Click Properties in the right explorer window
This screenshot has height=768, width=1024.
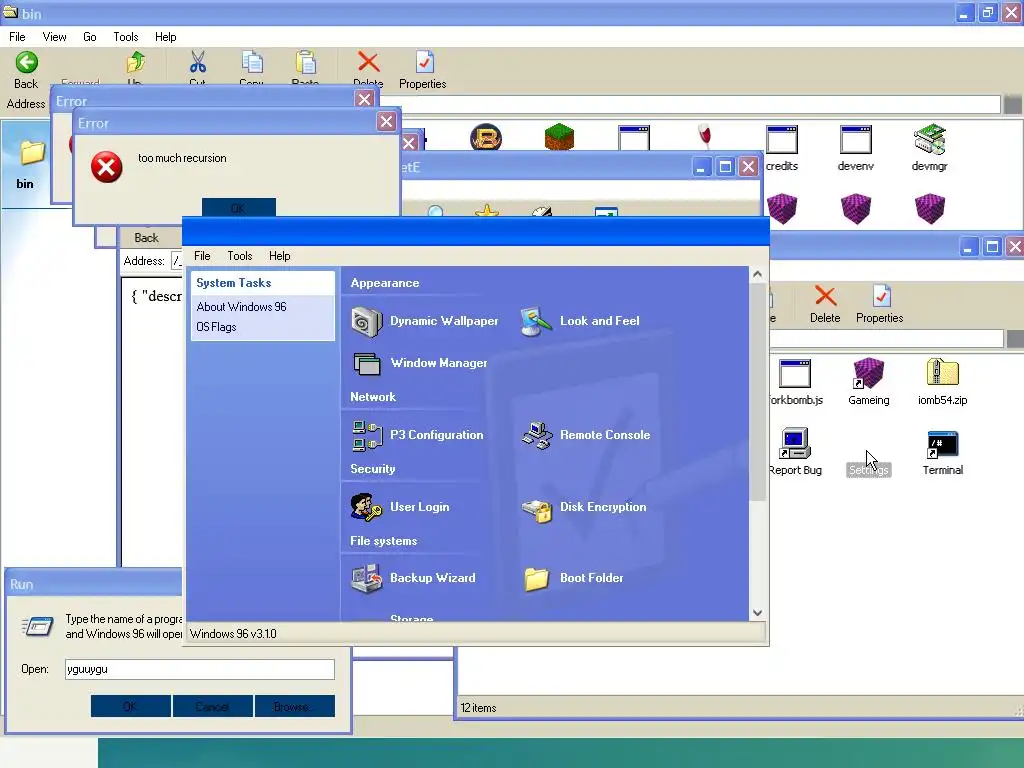tap(880, 304)
